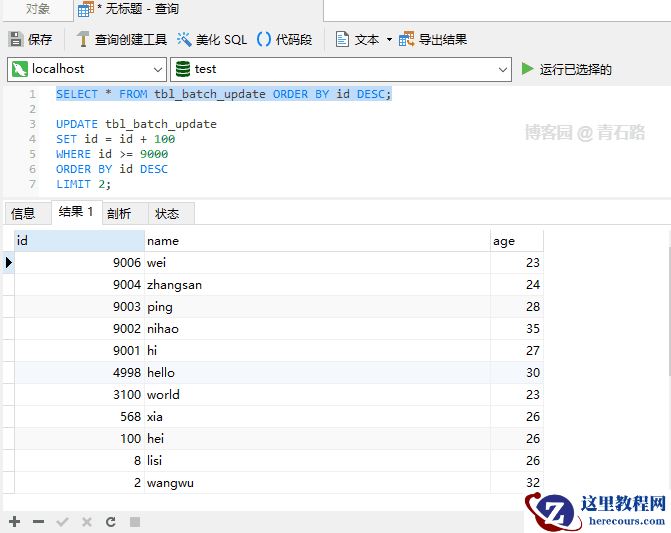Click the id column header

point(80,241)
